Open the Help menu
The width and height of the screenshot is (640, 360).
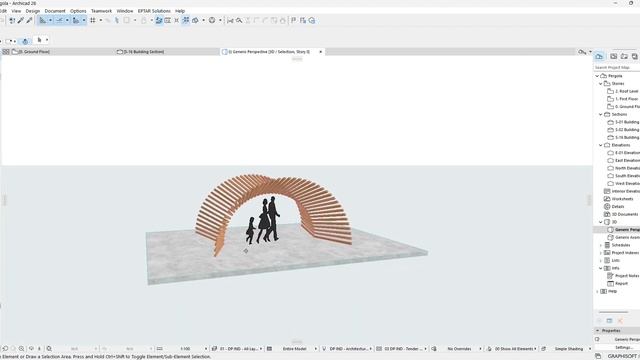click(180, 11)
